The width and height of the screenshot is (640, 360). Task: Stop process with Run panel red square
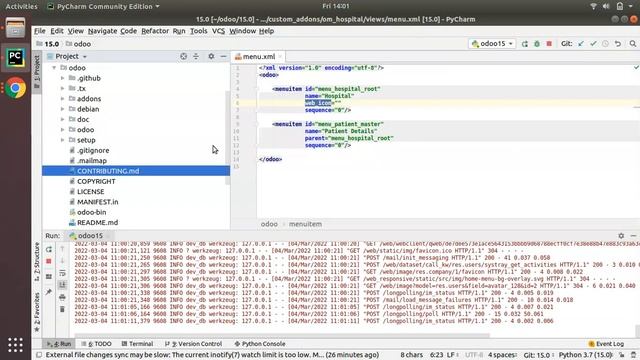point(49,261)
